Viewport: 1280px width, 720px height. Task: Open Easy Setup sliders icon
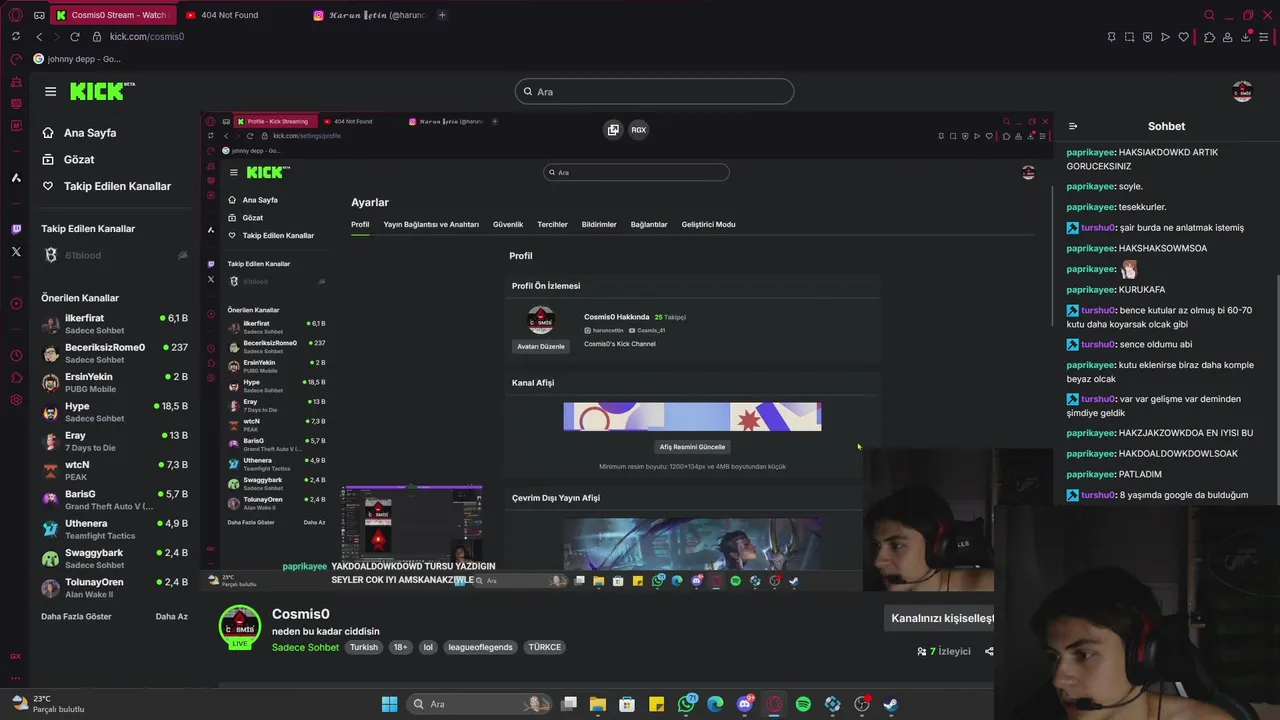point(1264,37)
